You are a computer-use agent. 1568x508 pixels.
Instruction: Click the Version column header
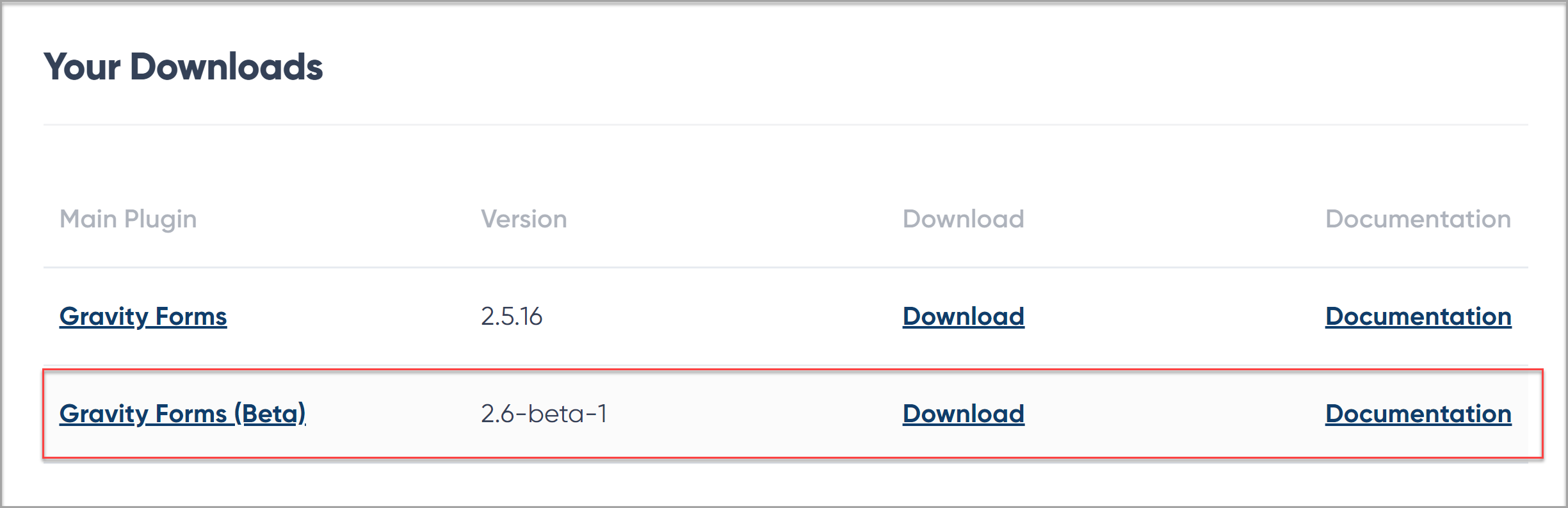pyautogui.click(x=524, y=218)
